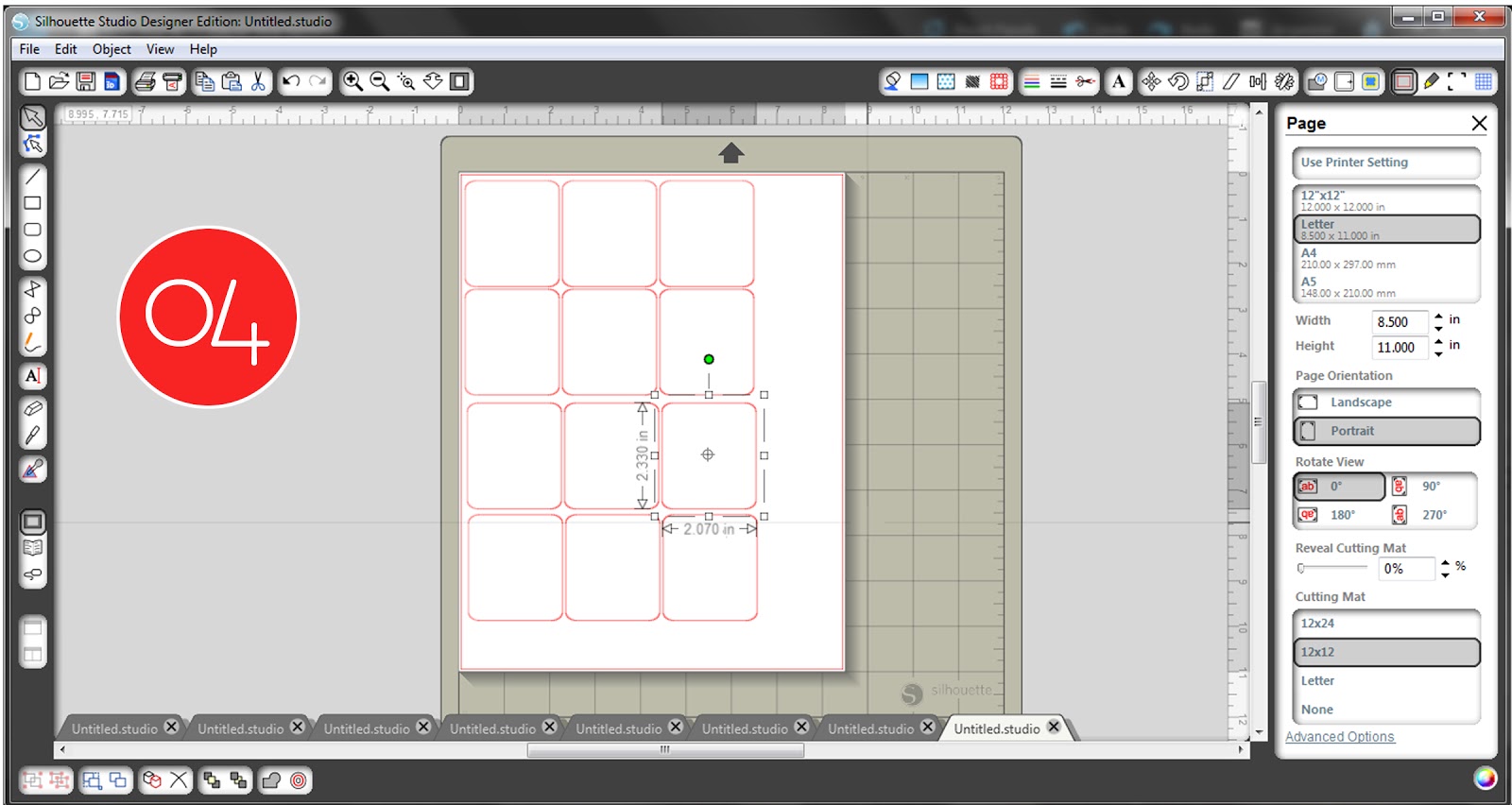Open the Grid settings icon
The image size is (1512, 805).
pos(1484,82)
